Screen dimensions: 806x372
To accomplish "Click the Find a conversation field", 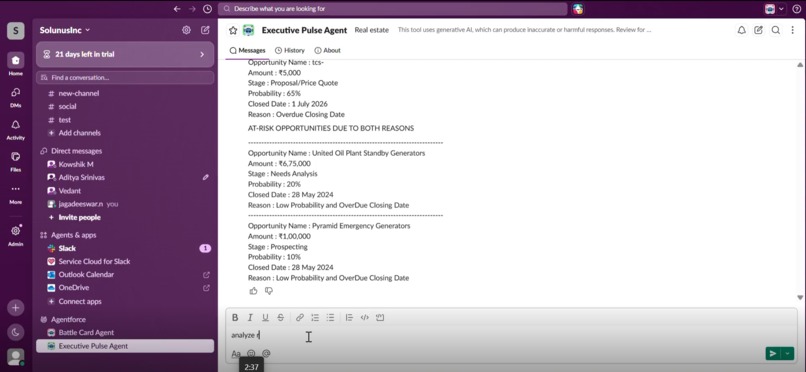I will coord(125,78).
